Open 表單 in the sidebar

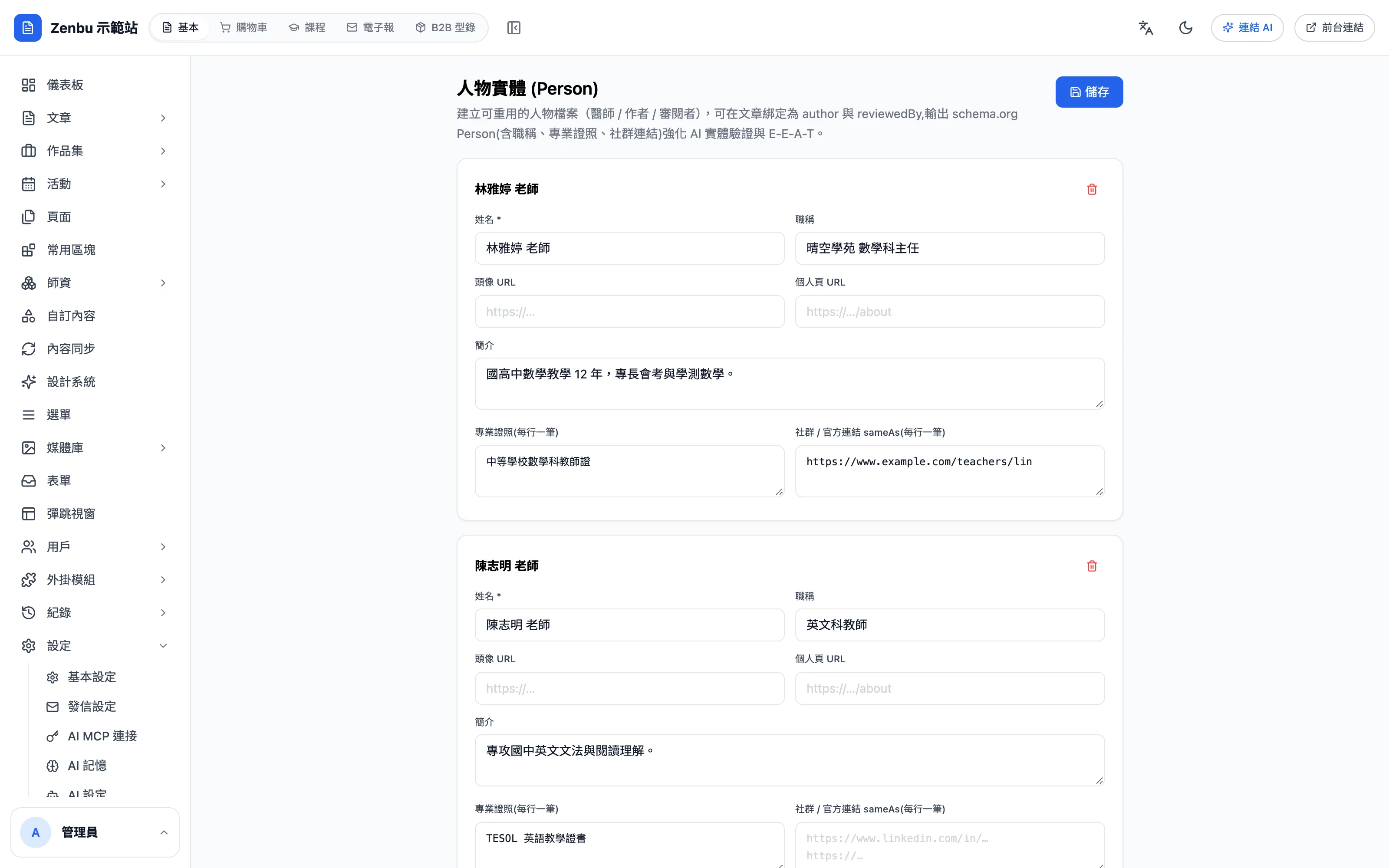coord(95,481)
